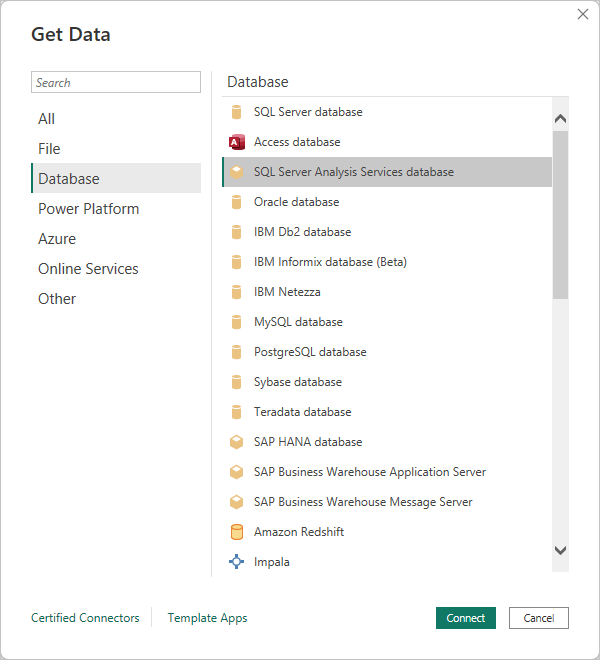Screen dimensions: 600x660
Task: Select IBM Informix database (Beta)
Action: [x=387, y=262]
